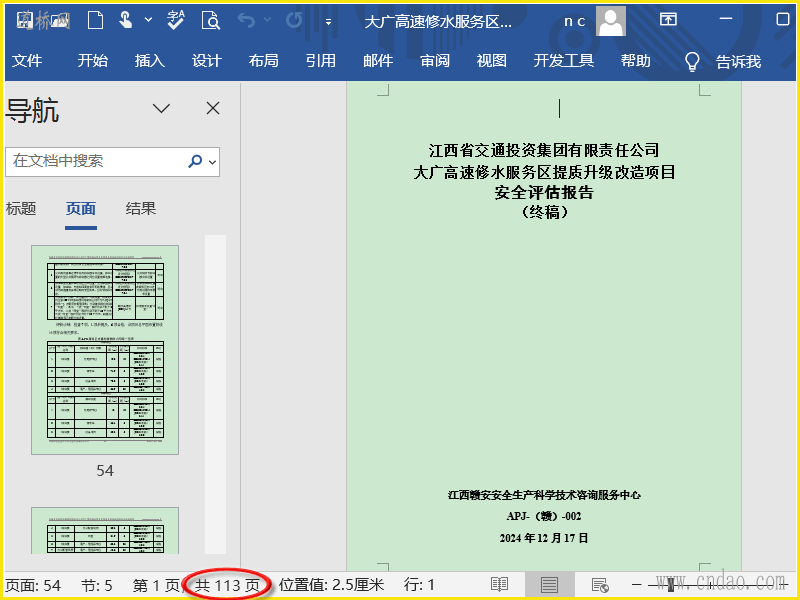Click 江西赣安安全生产科学技术咨询服务中心 line
Screen dimensions: 800x600
(544, 495)
